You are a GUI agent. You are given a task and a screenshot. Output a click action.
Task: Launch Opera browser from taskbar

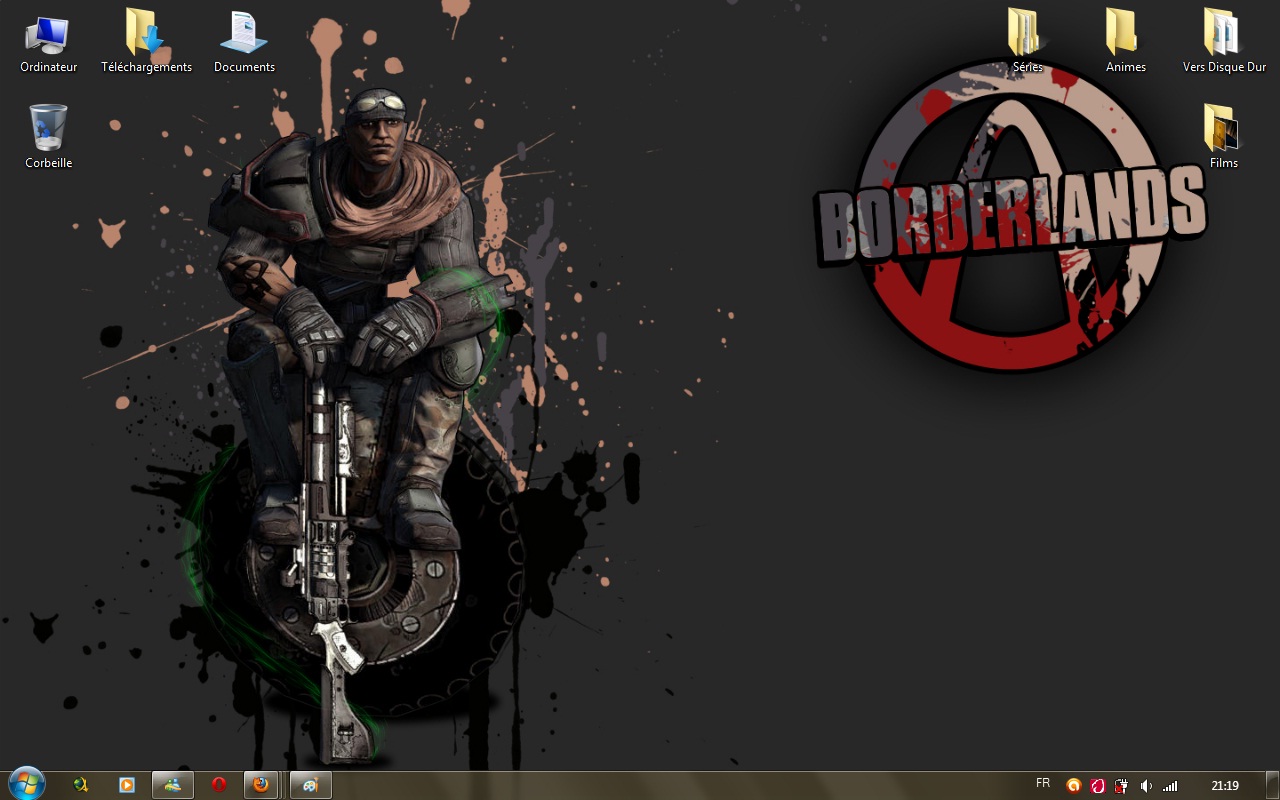(x=219, y=785)
